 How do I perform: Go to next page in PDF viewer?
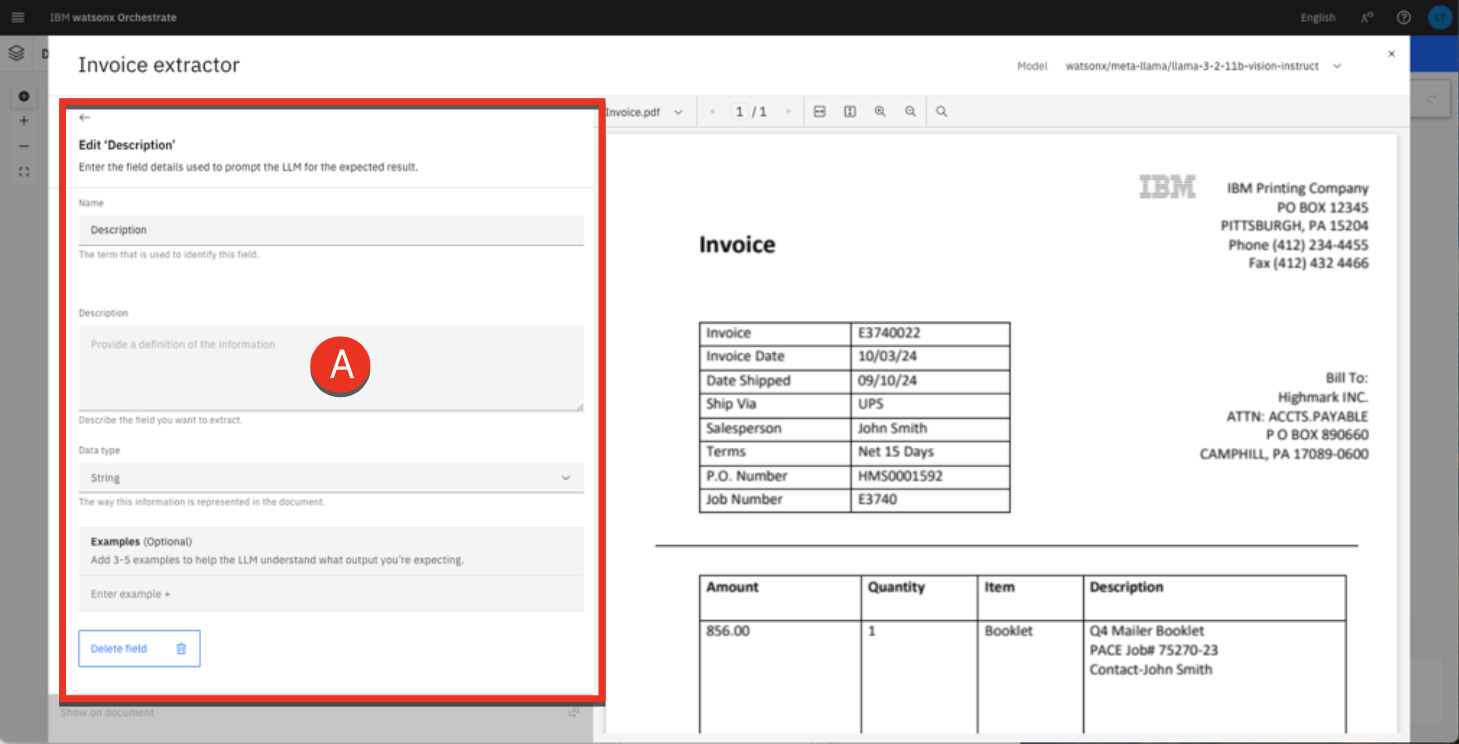788,112
